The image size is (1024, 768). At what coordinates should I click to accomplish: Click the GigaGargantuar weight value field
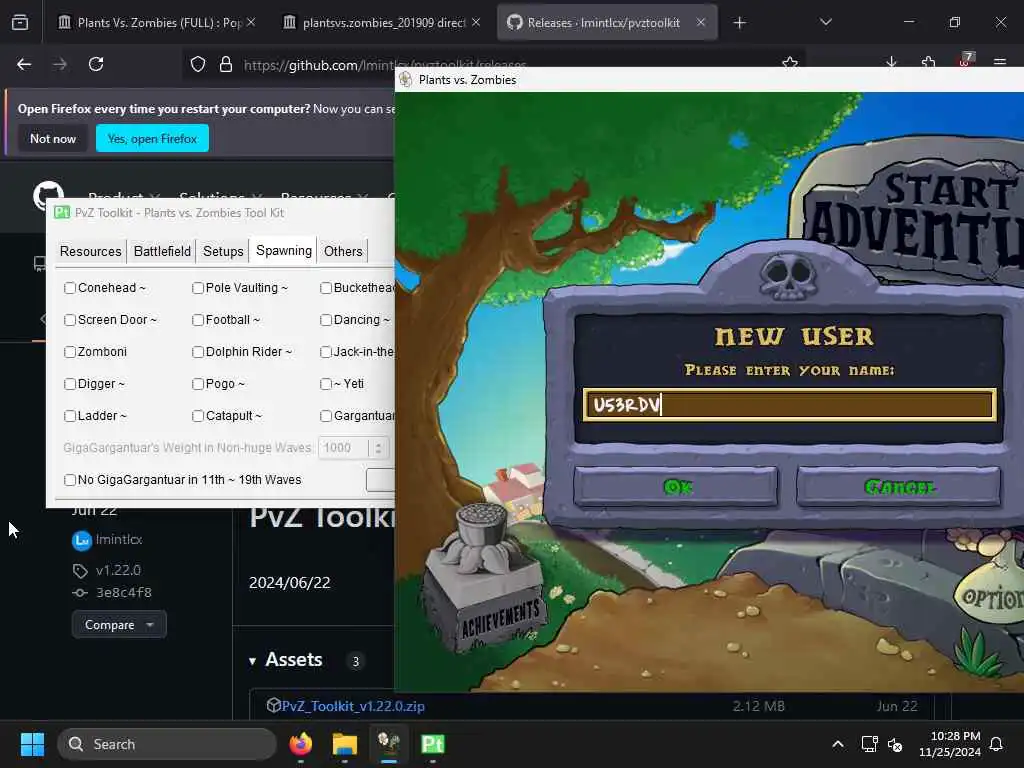[x=344, y=448]
